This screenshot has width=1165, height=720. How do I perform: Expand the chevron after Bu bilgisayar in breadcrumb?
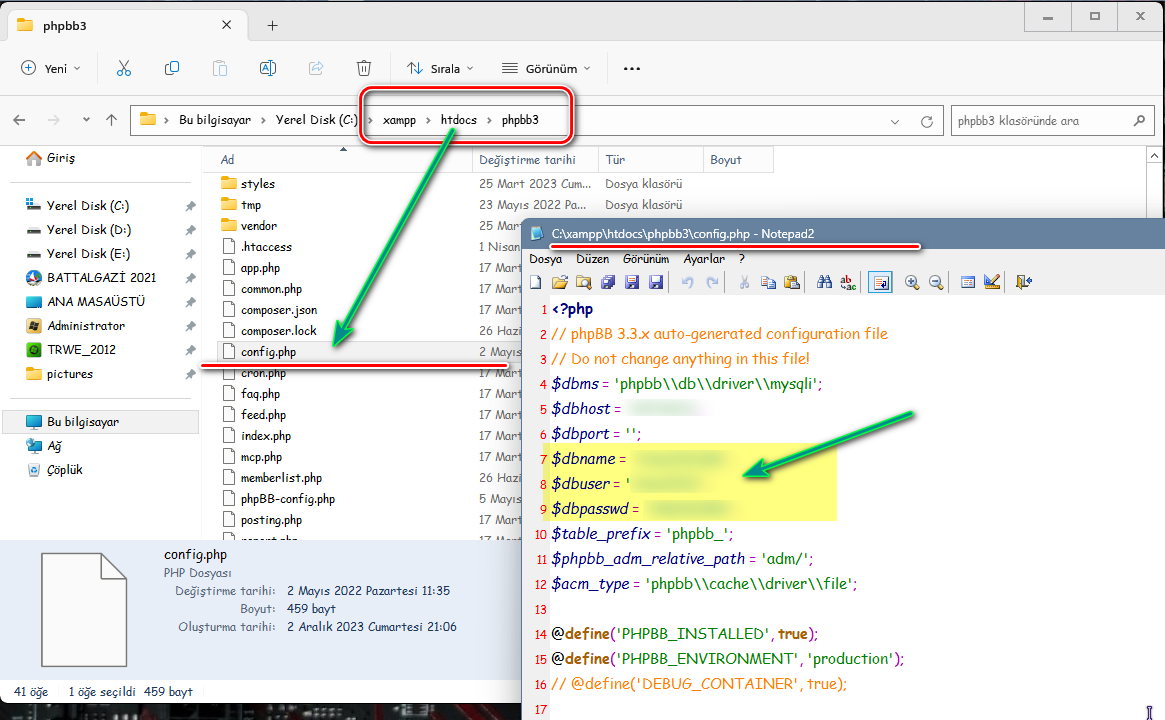click(263, 120)
